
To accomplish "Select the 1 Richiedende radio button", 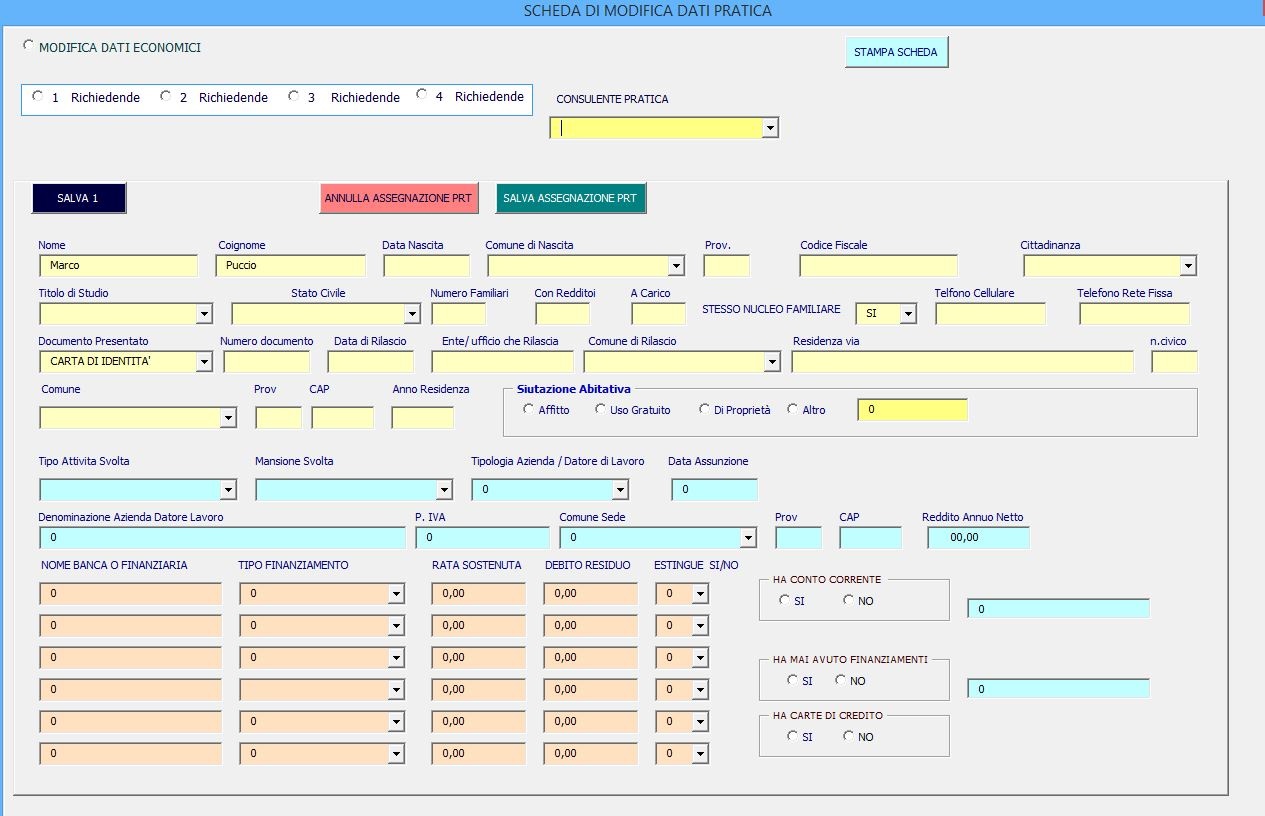I will pos(38,97).
